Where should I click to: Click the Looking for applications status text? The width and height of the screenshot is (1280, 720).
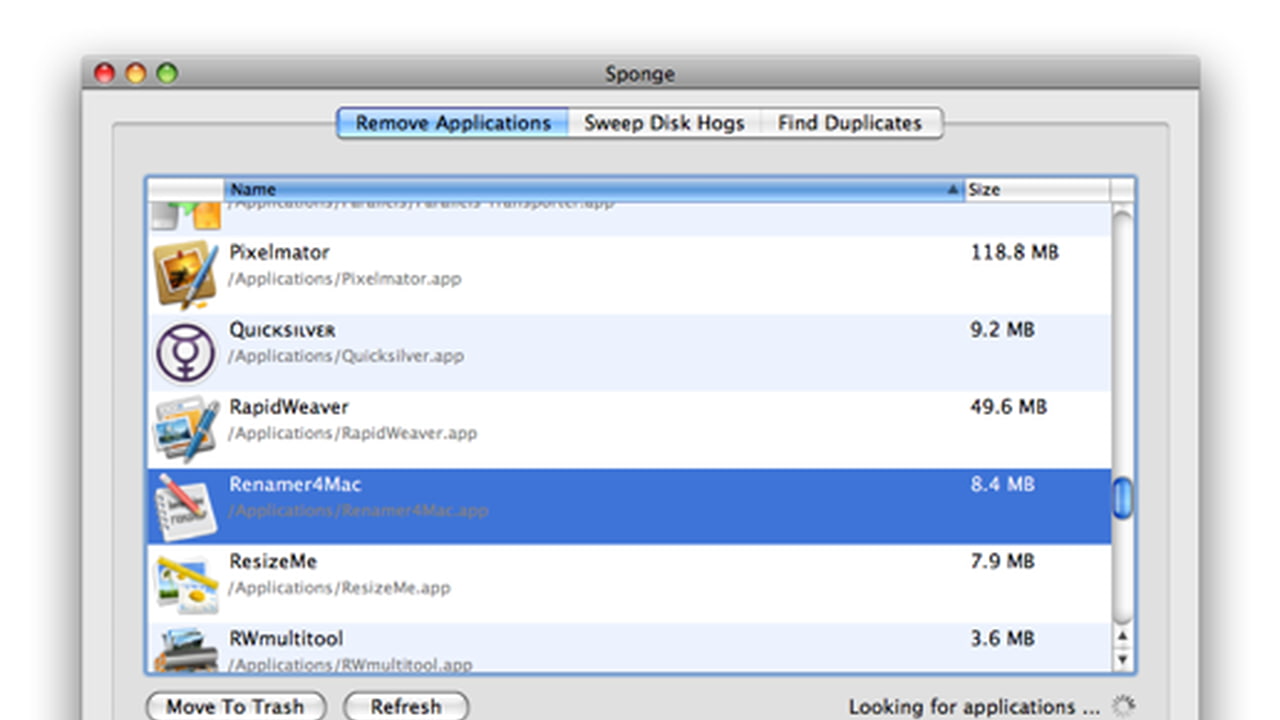point(975,707)
